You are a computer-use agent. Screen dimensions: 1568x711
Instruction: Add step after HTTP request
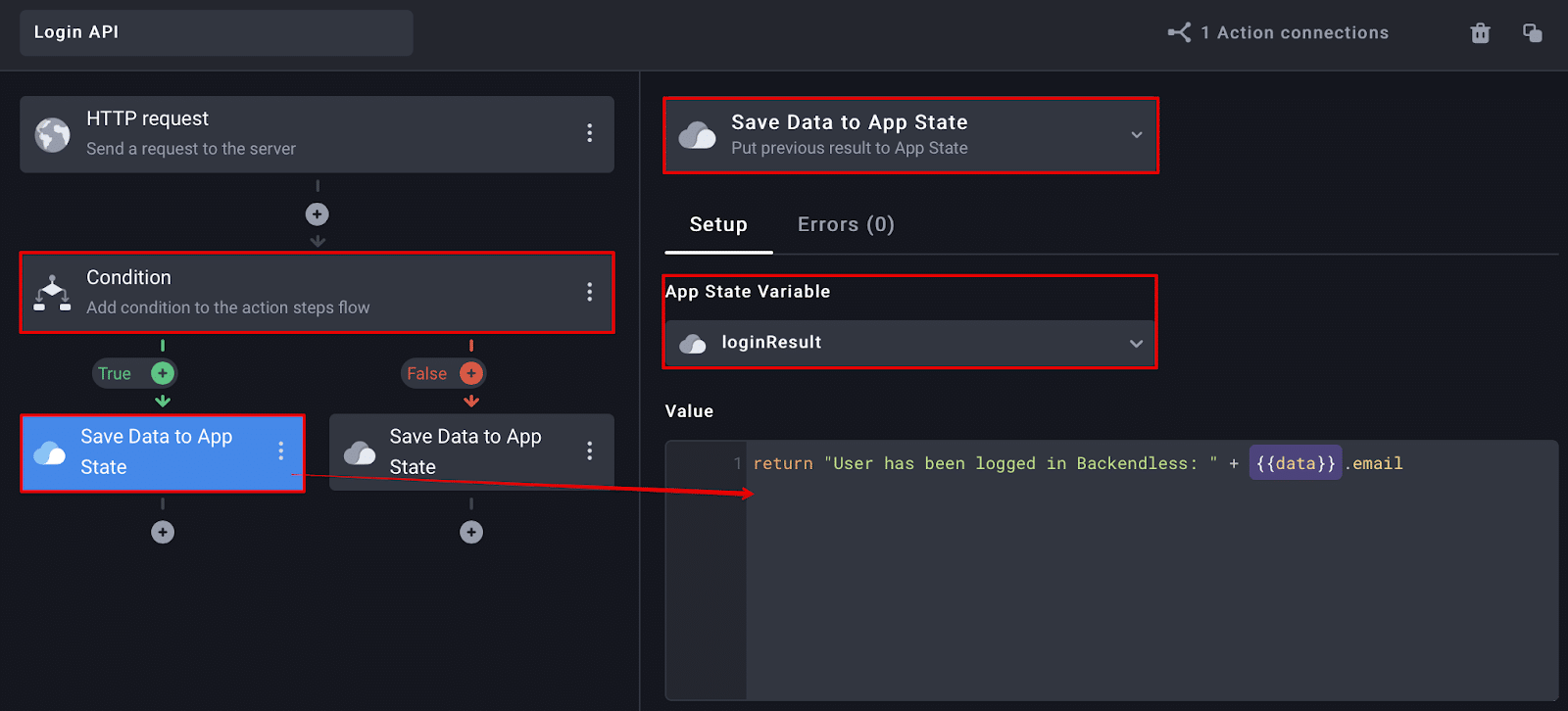coord(317,213)
